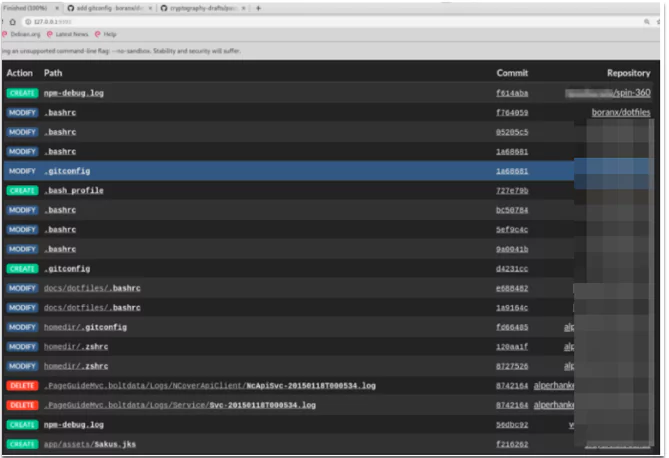Open commit f614aba

pyautogui.click(x=512, y=93)
